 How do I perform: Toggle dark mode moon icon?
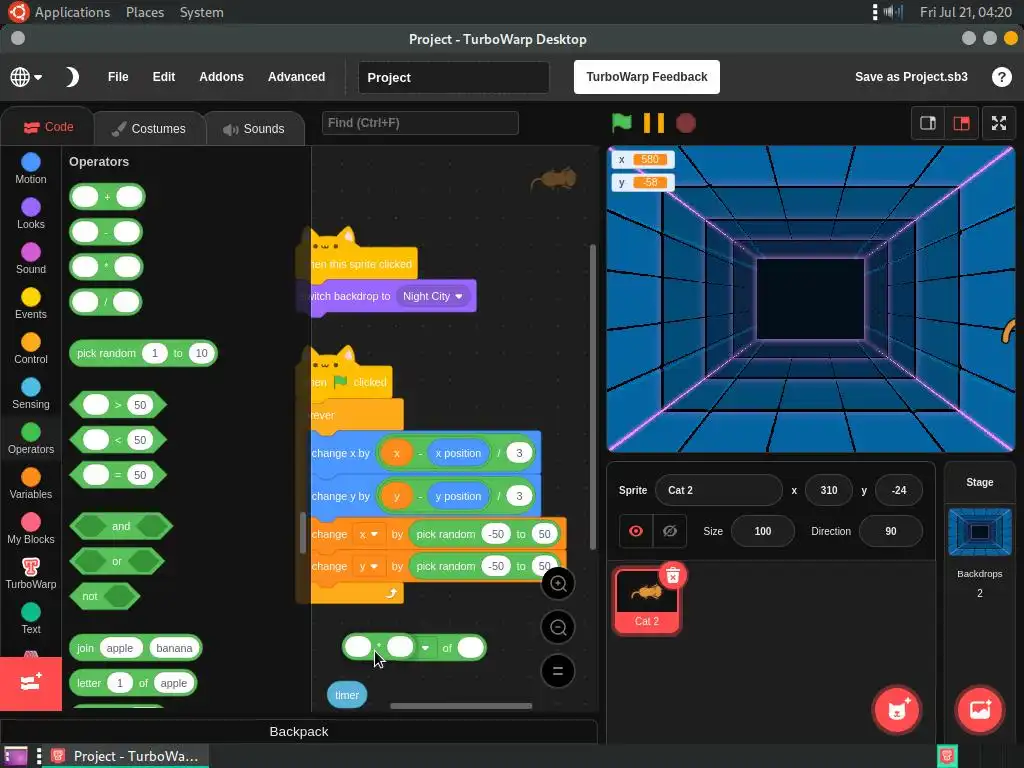coord(72,77)
